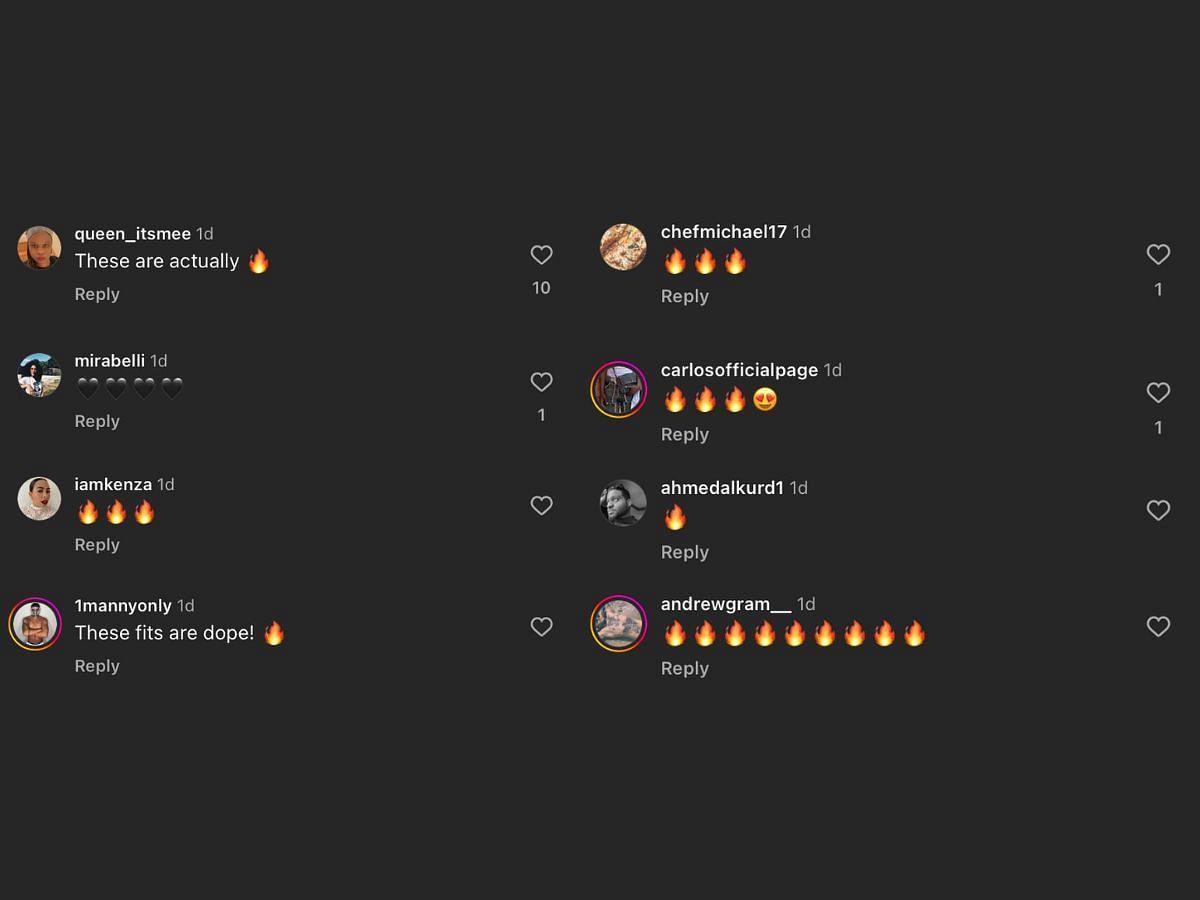The height and width of the screenshot is (900, 1200).
Task: Tap the heart on mirabelli's comment
Action: click(x=541, y=382)
